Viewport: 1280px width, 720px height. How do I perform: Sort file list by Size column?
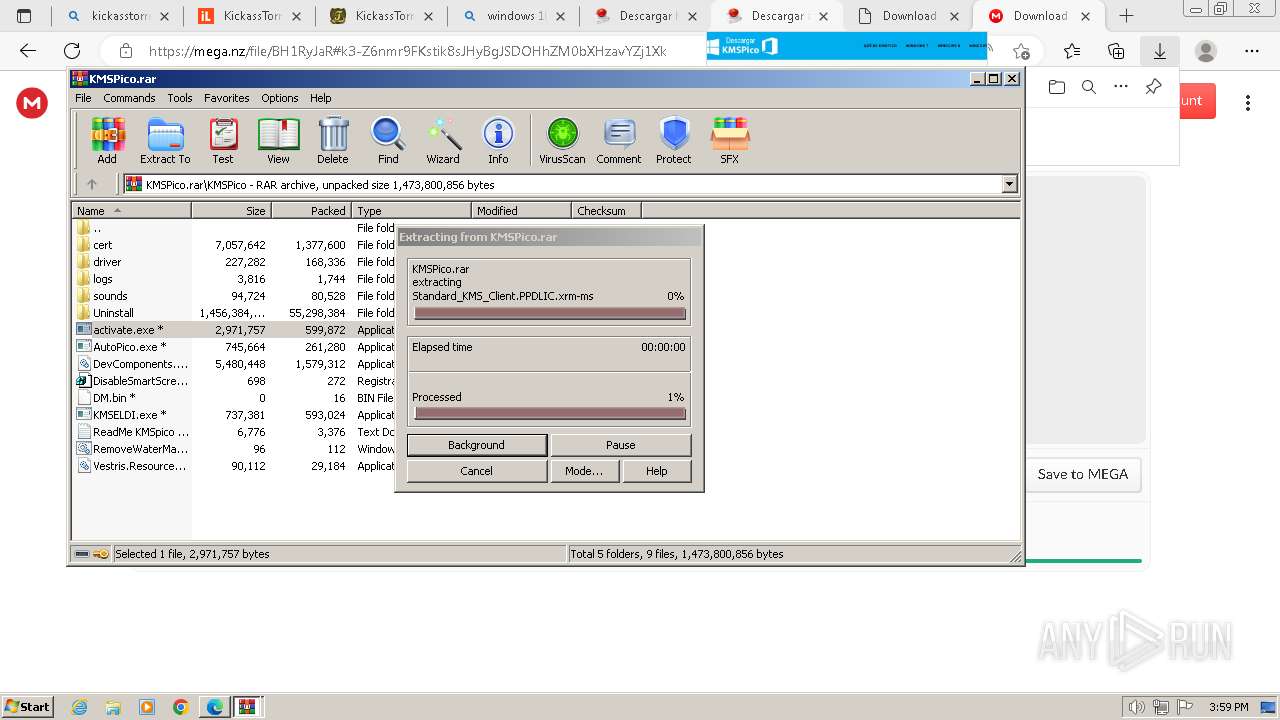231,210
